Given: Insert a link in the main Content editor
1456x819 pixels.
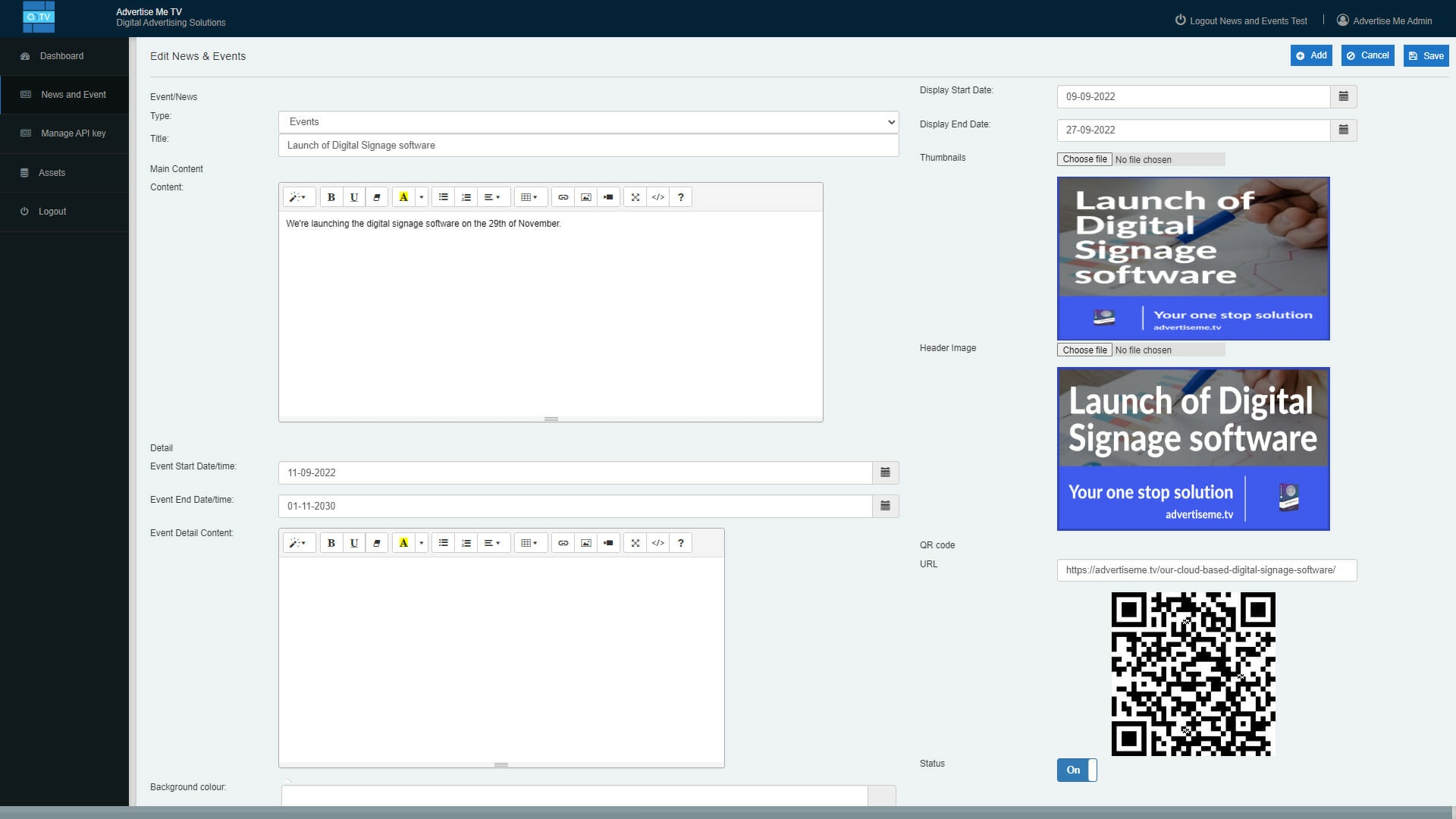Looking at the screenshot, I should tap(563, 197).
